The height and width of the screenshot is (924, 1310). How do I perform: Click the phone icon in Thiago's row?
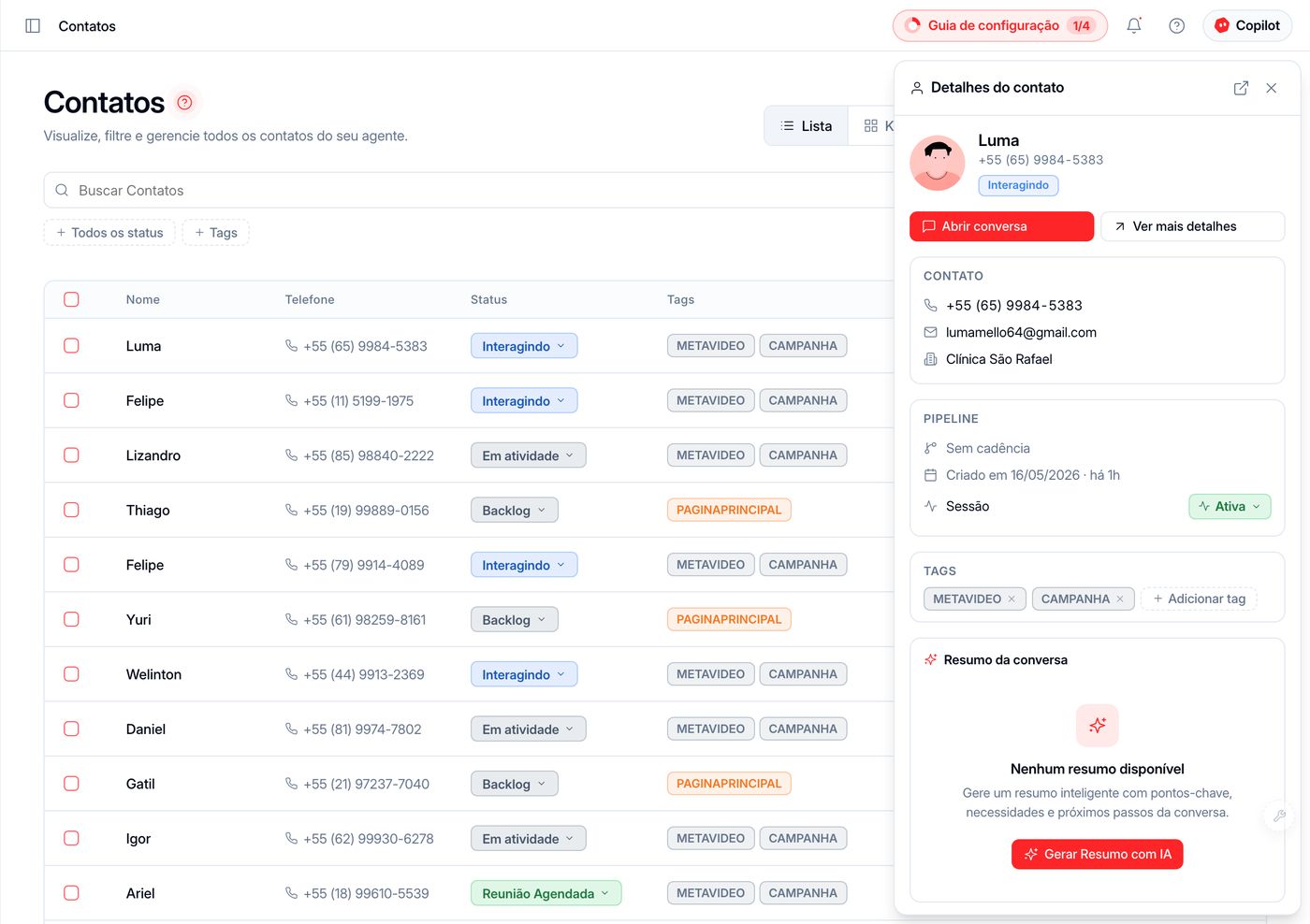tap(291, 511)
